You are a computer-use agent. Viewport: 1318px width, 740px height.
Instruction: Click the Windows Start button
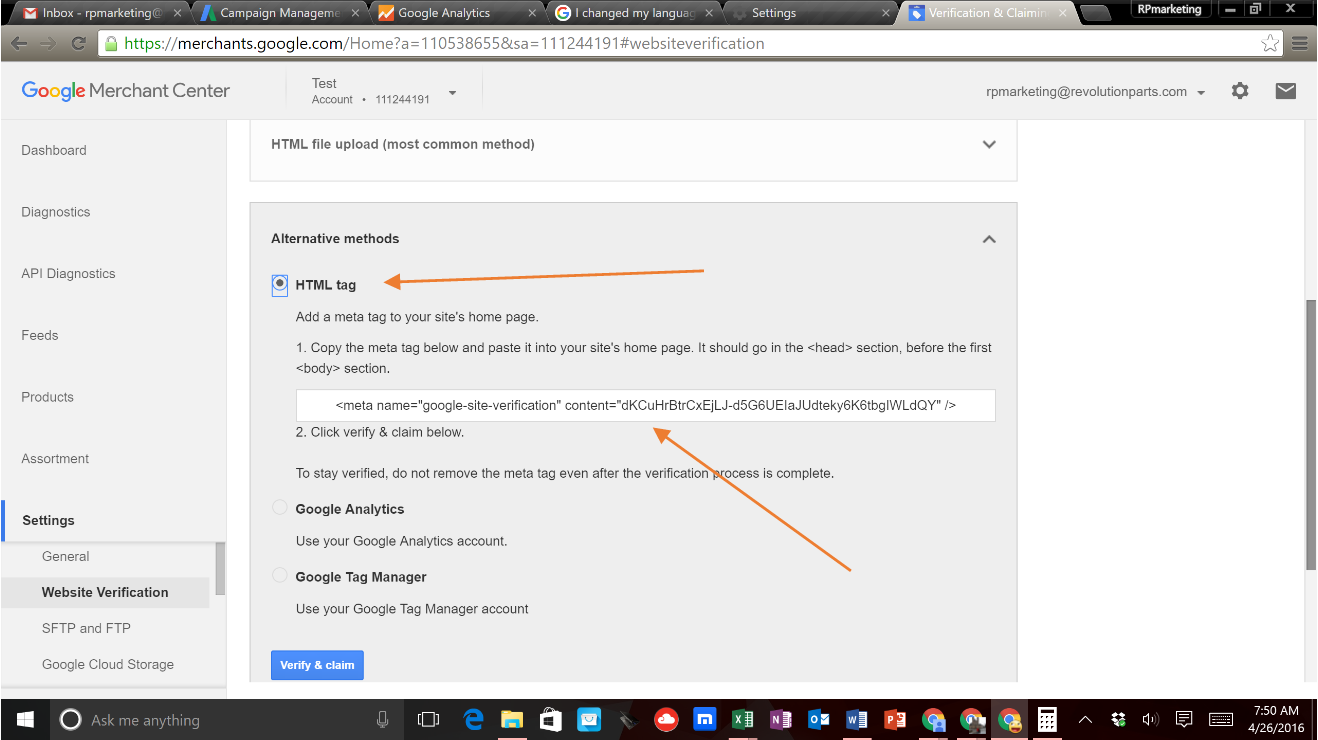(25, 719)
